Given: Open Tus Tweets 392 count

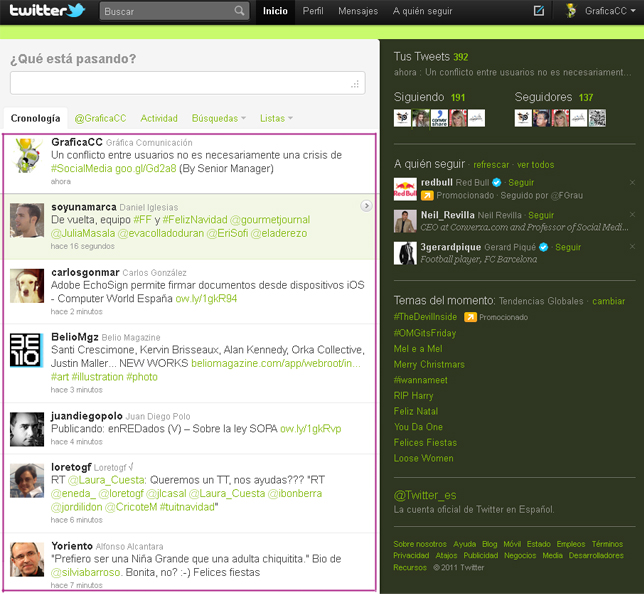Looking at the screenshot, I should pos(460,57).
